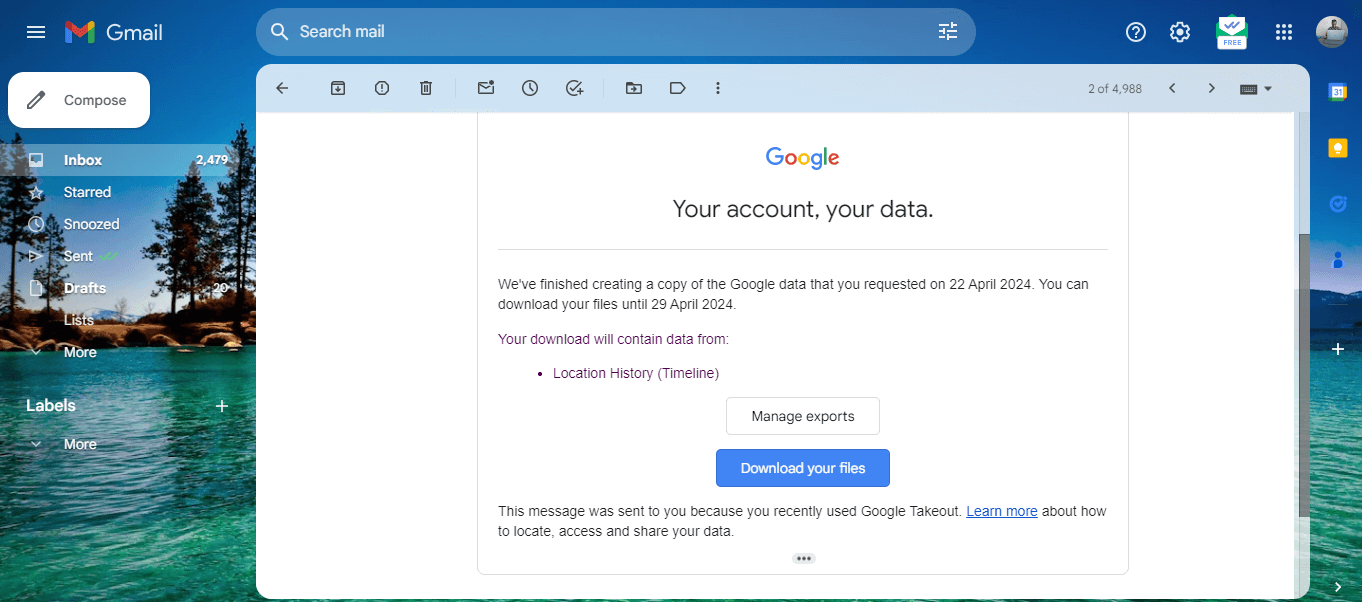Open advanced search options

point(947,31)
